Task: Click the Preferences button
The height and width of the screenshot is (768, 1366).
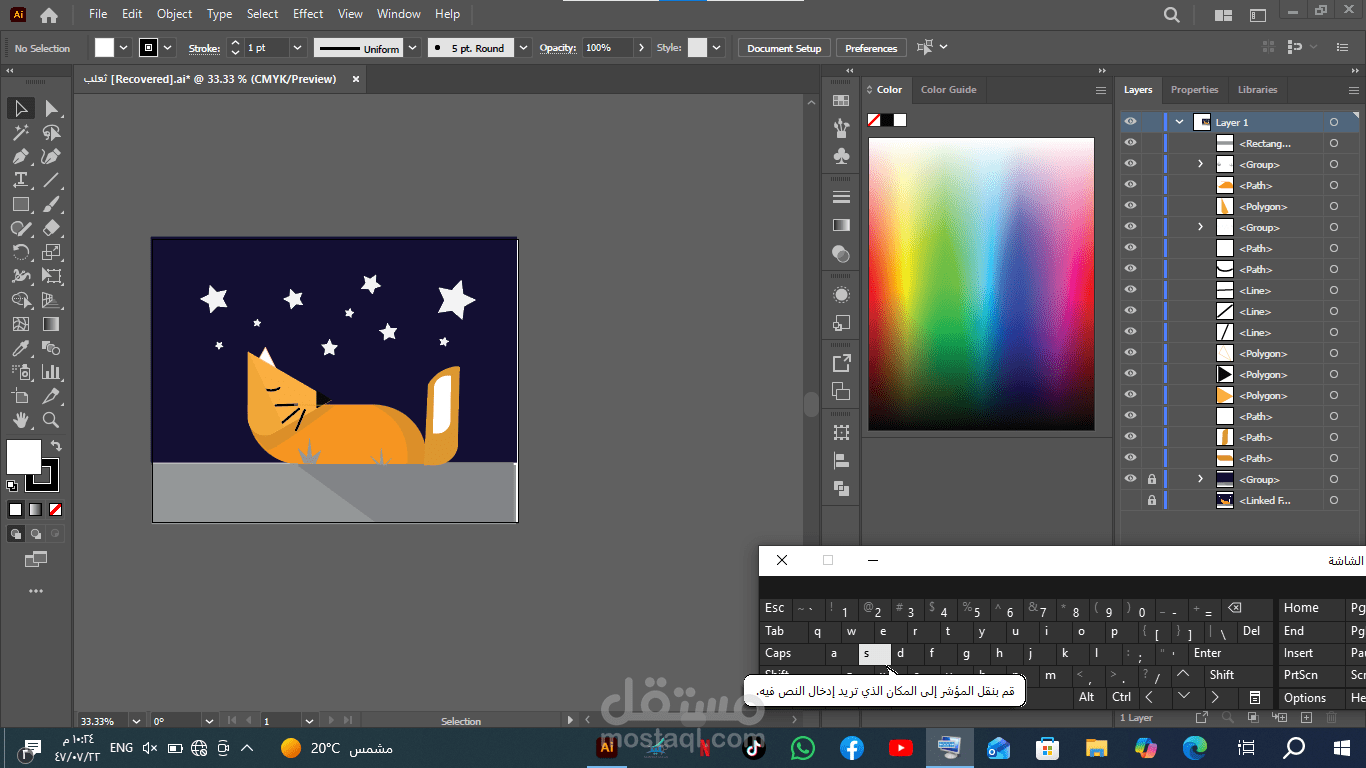Action: click(871, 48)
